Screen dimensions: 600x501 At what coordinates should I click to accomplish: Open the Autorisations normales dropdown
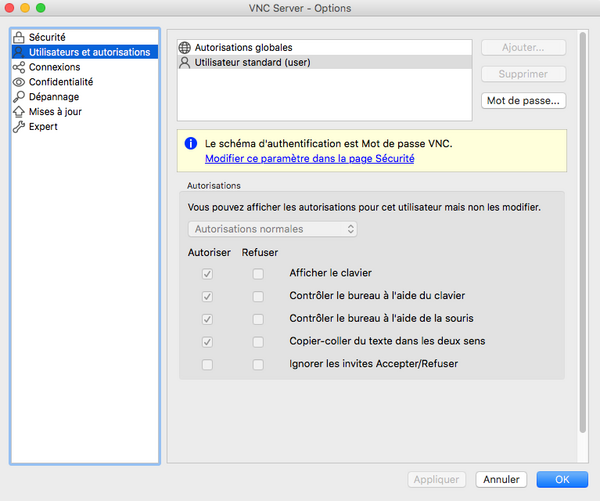click(x=272, y=229)
